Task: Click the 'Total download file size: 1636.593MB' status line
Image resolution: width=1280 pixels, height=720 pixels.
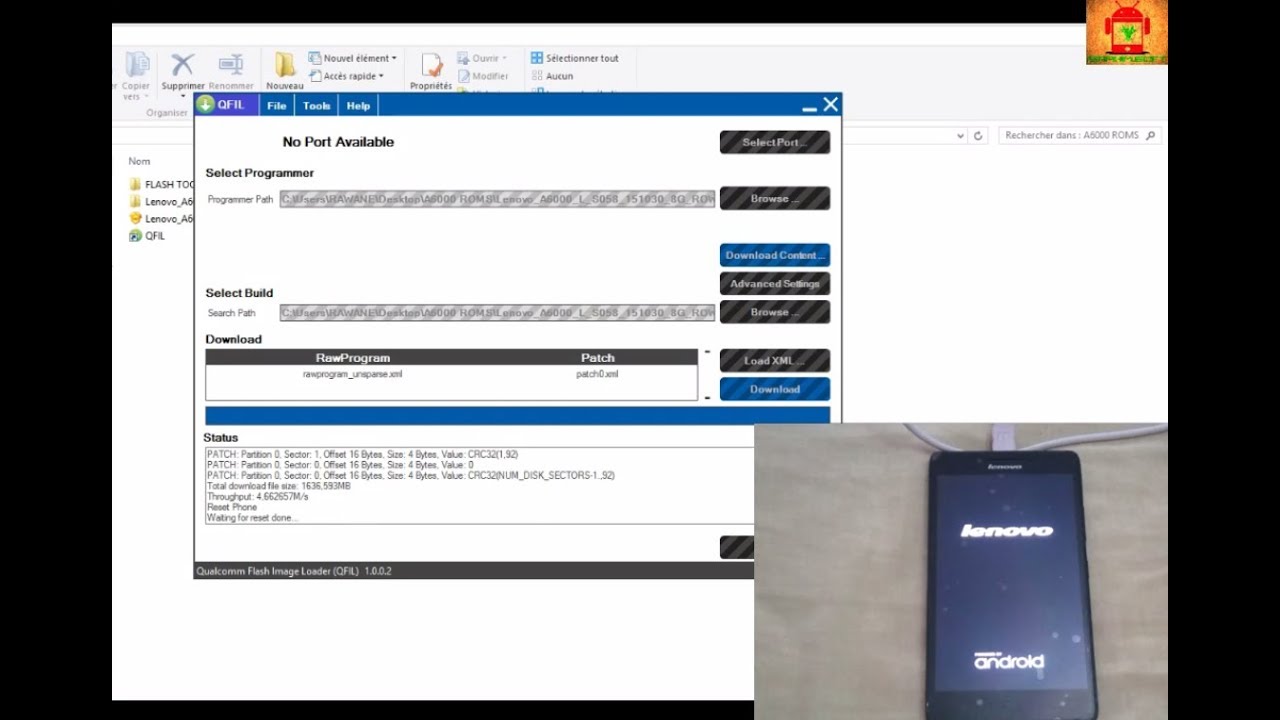Action: point(279,486)
